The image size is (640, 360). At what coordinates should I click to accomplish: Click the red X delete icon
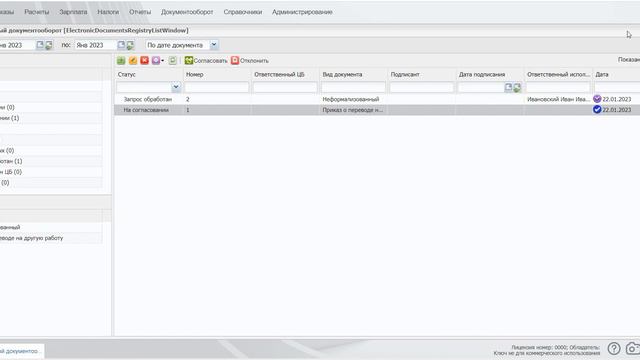pyautogui.click(x=144, y=60)
